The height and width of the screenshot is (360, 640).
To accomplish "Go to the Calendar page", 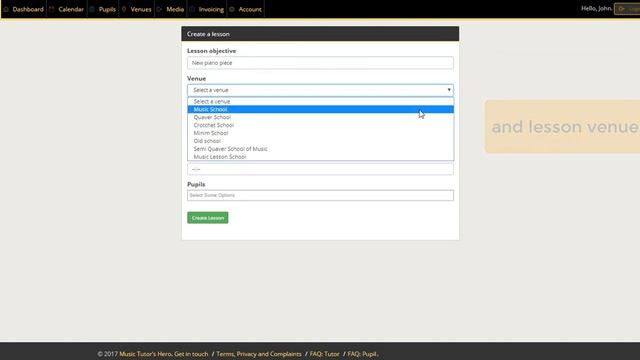I will tap(67, 9).
